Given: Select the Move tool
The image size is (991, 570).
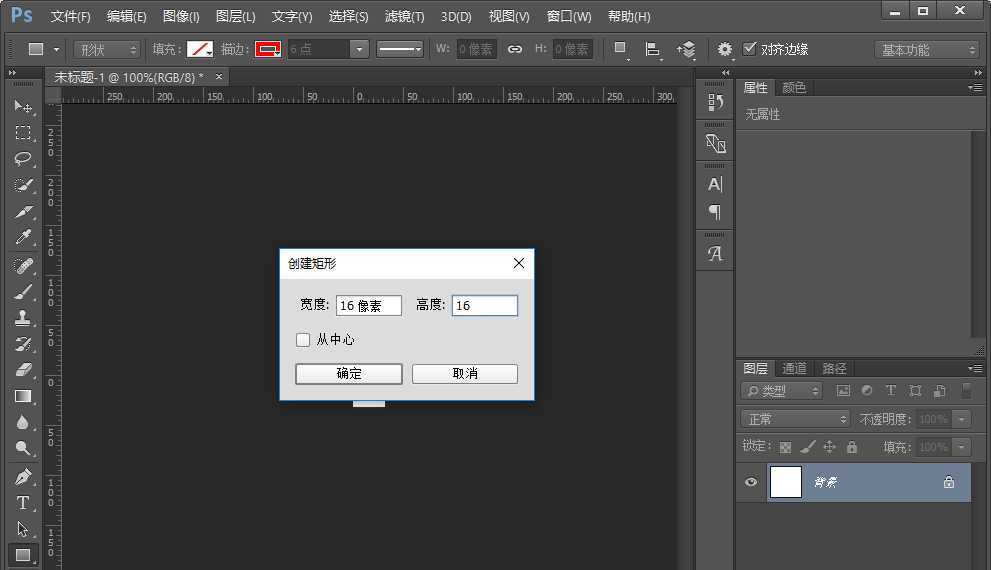Looking at the screenshot, I should pyautogui.click(x=23, y=107).
